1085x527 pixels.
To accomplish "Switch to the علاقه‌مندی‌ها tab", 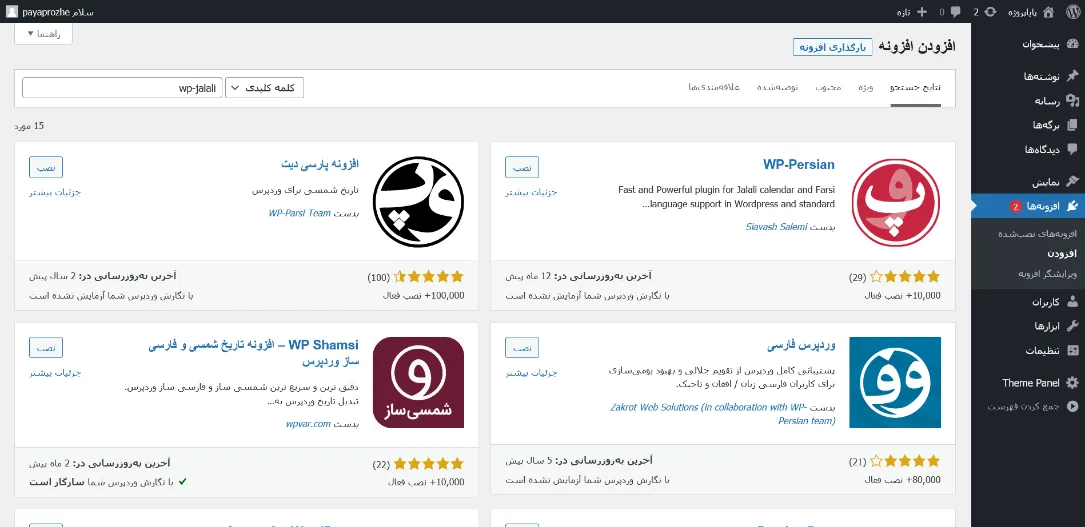I will [x=714, y=88].
